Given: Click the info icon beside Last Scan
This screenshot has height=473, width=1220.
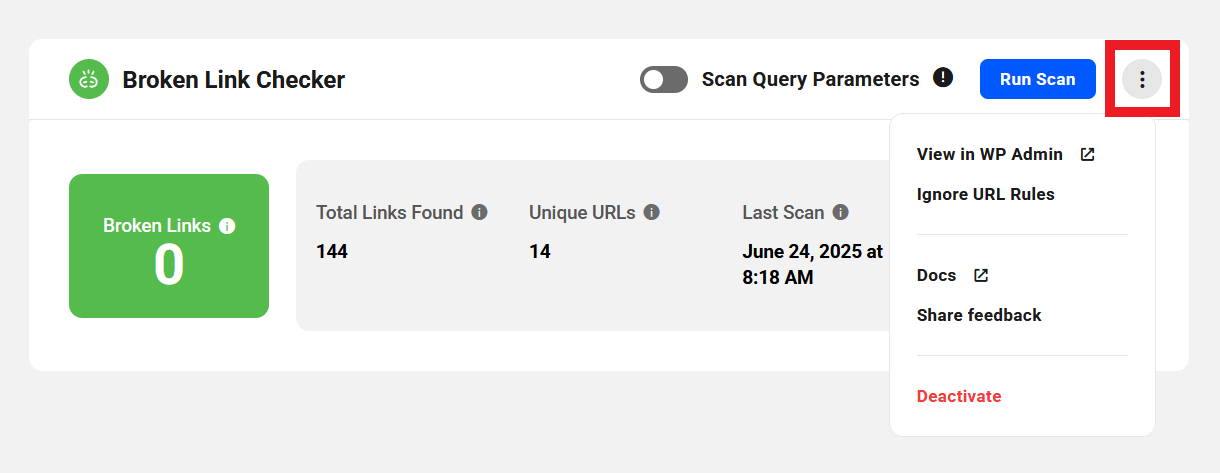Looking at the screenshot, I should (841, 212).
